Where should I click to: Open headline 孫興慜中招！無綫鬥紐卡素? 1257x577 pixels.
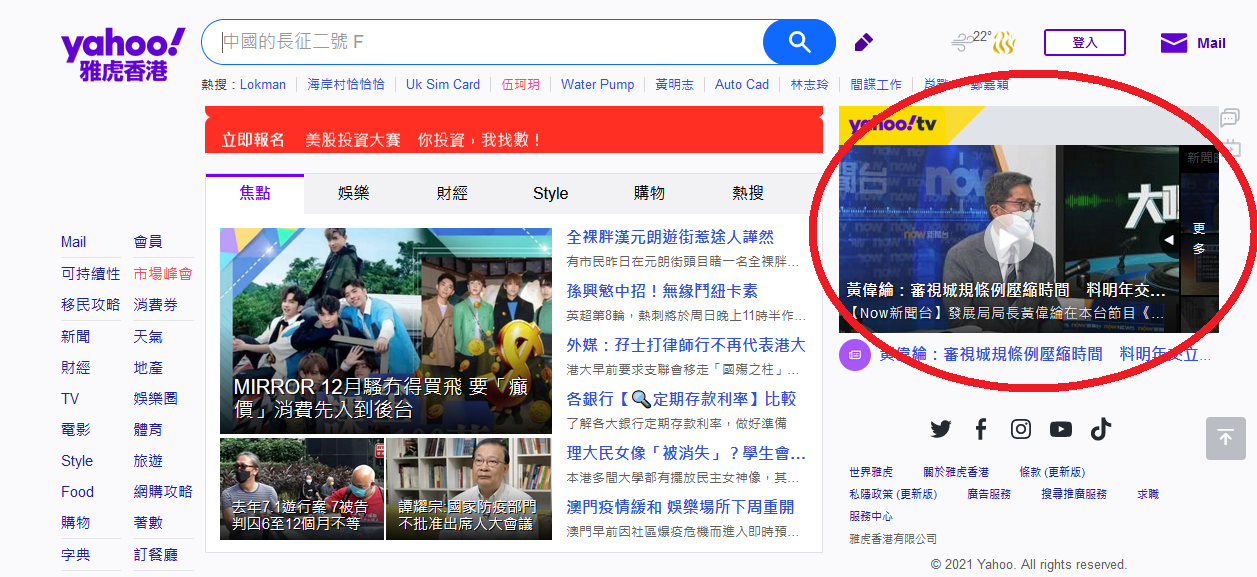(x=662, y=291)
